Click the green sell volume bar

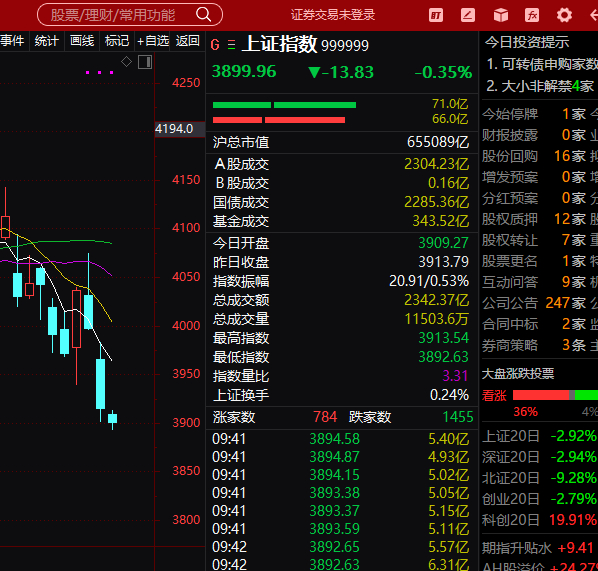click(284, 105)
